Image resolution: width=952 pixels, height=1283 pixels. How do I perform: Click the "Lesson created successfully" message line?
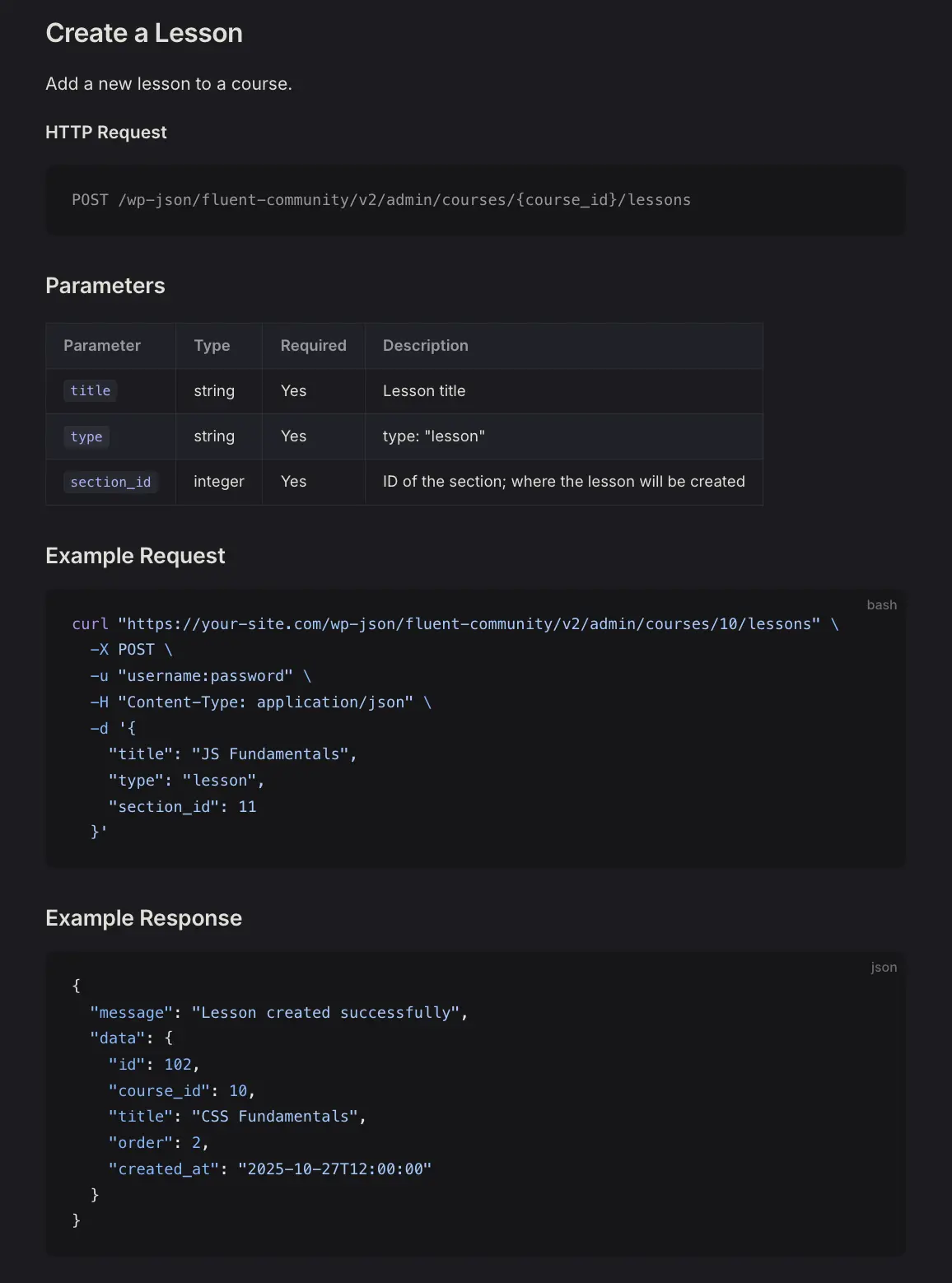click(279, 1013)
